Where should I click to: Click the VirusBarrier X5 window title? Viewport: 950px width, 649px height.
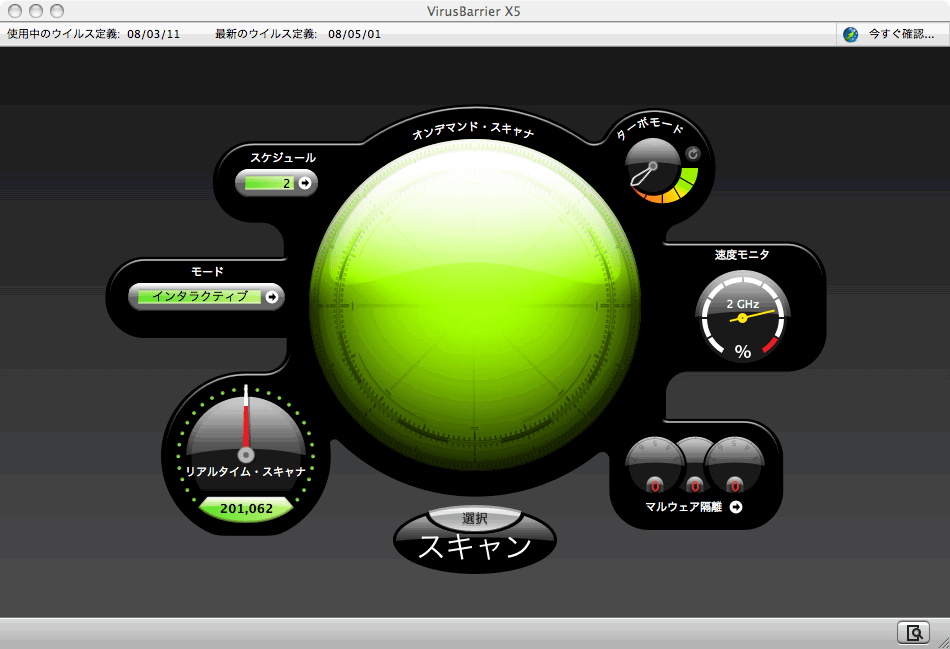coord(474,11)
